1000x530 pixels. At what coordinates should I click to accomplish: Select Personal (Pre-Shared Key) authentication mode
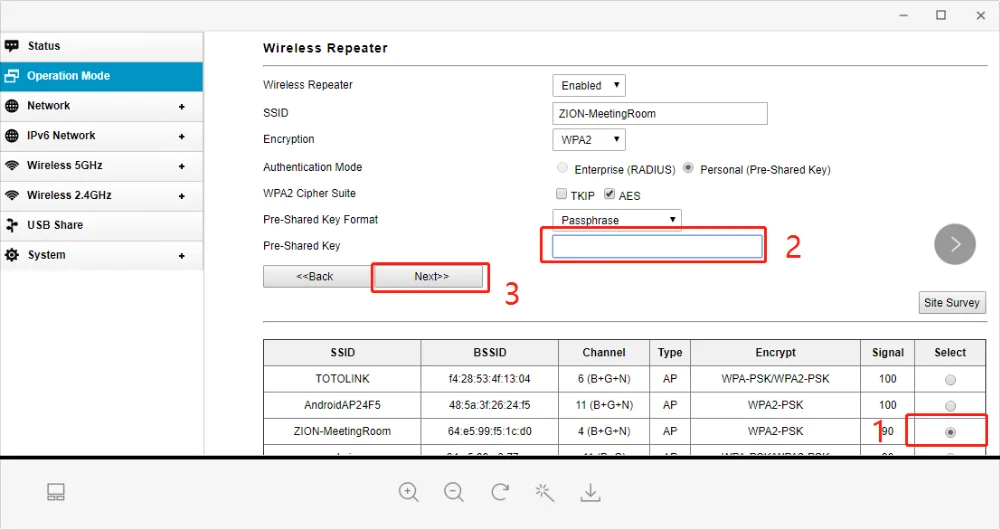[688, 168]
